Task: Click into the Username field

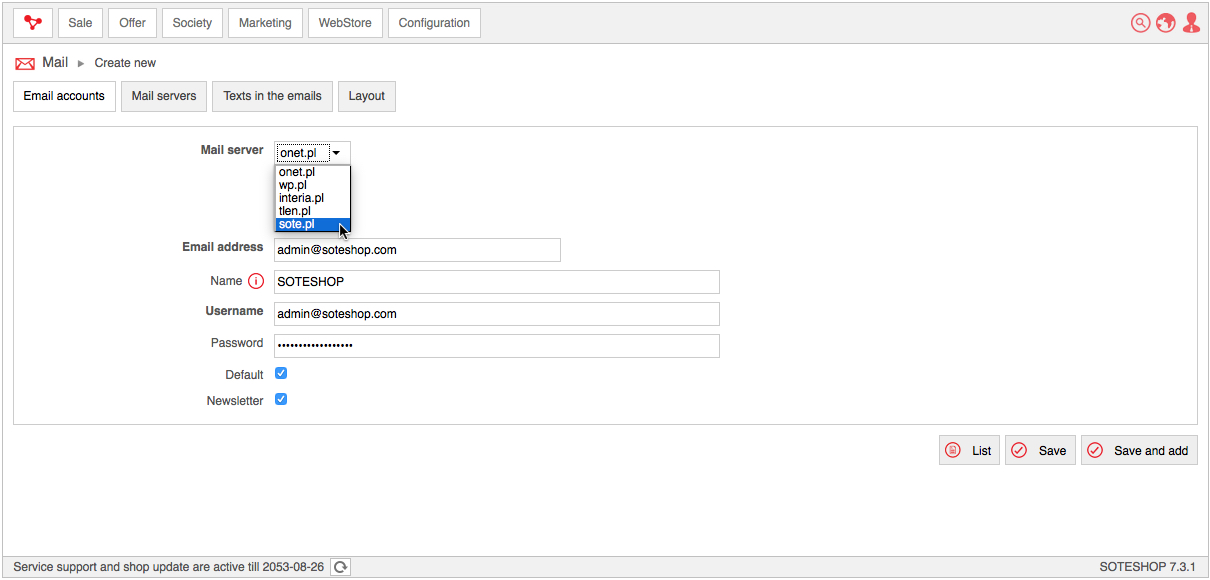Action: click(497, 314)
